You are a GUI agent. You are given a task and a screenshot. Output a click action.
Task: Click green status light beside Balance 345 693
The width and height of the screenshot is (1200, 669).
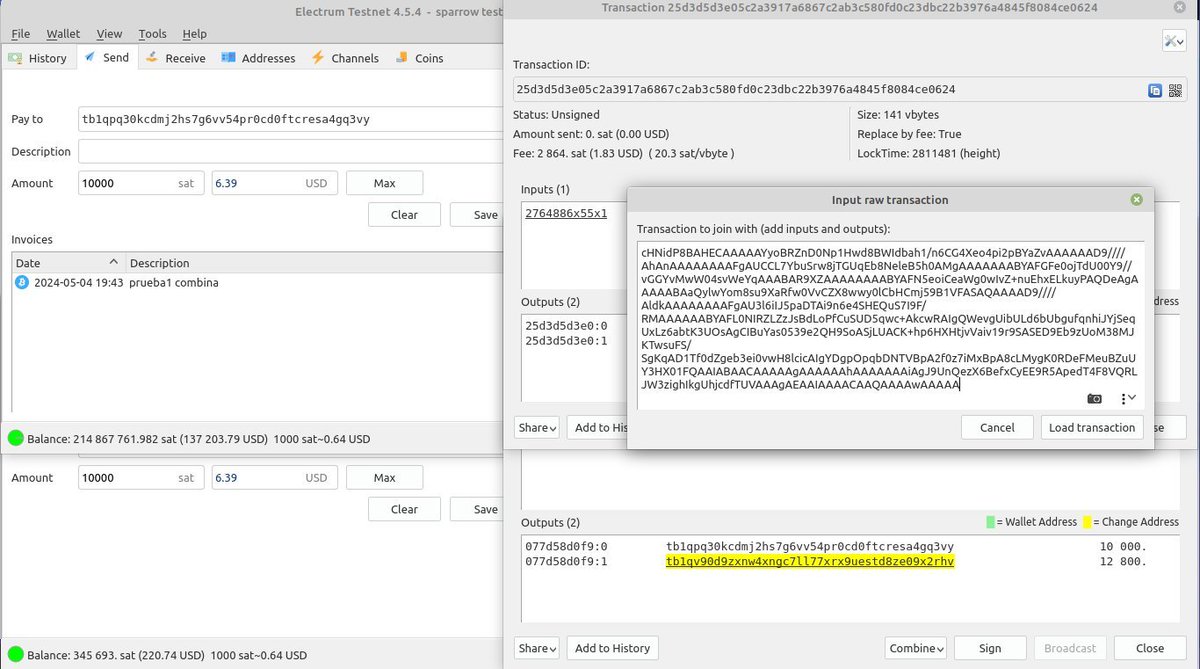(x=15, y=656)
